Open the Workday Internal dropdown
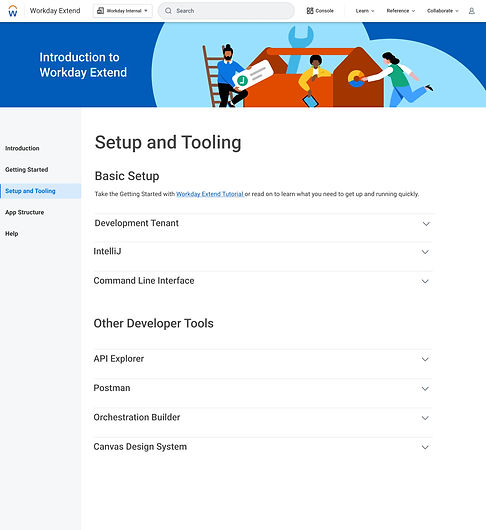 point(123,11)
